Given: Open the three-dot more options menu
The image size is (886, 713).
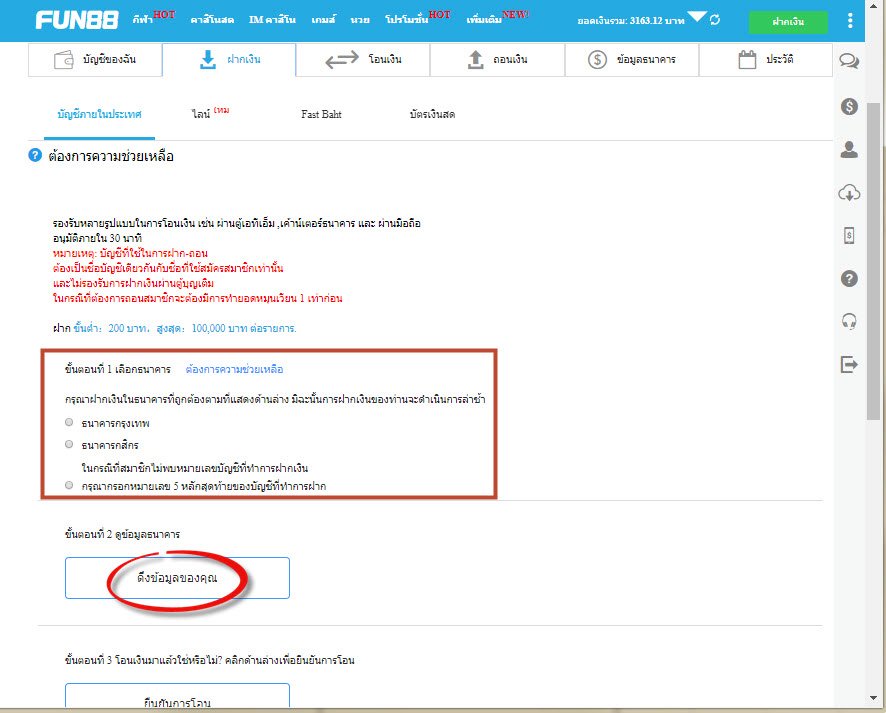Looking at the screenshot, I should point(850,20).
